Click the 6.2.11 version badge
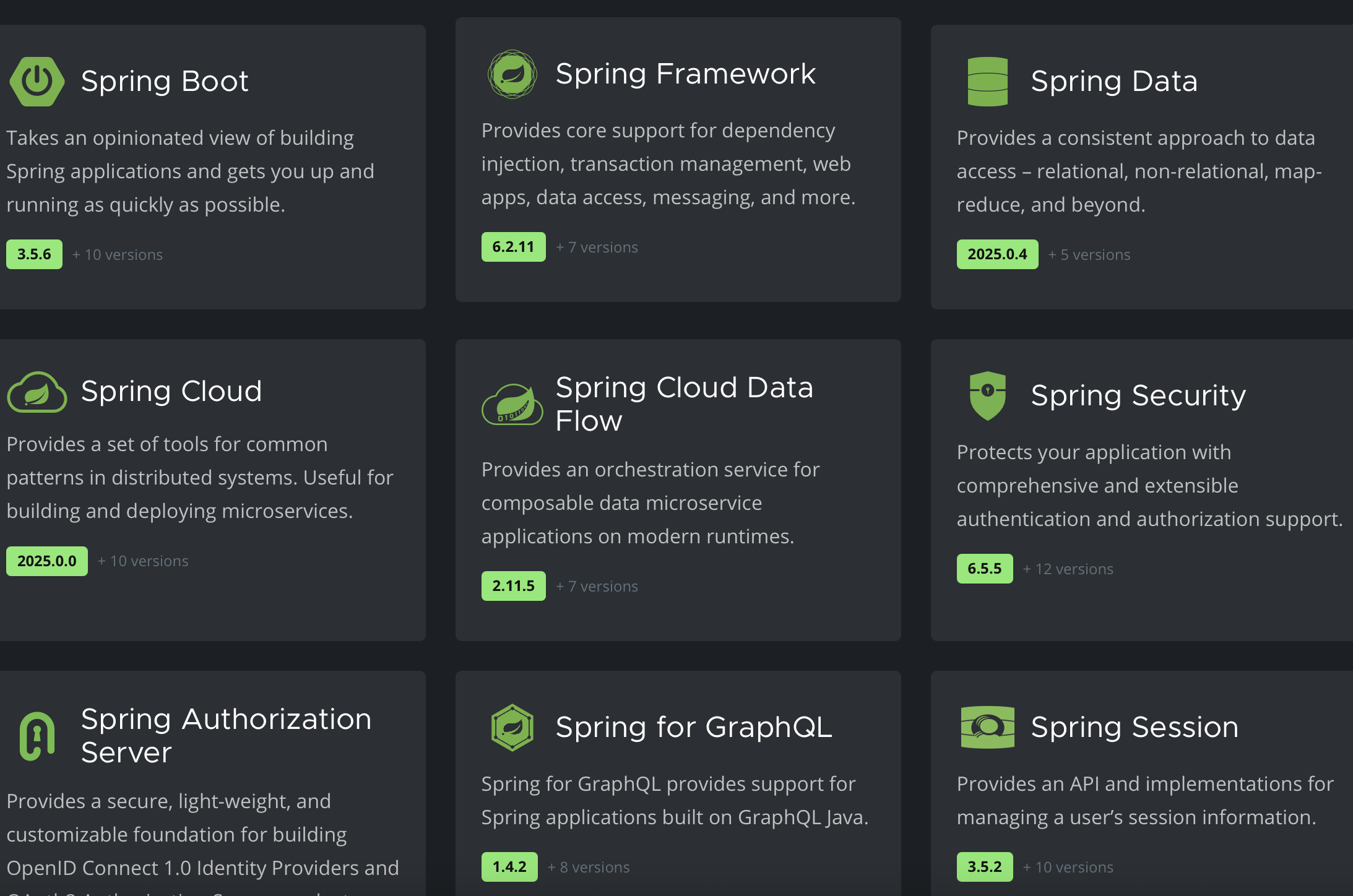Image resolution: width=1353 pixels, height=896 pixels. [513, 247]
